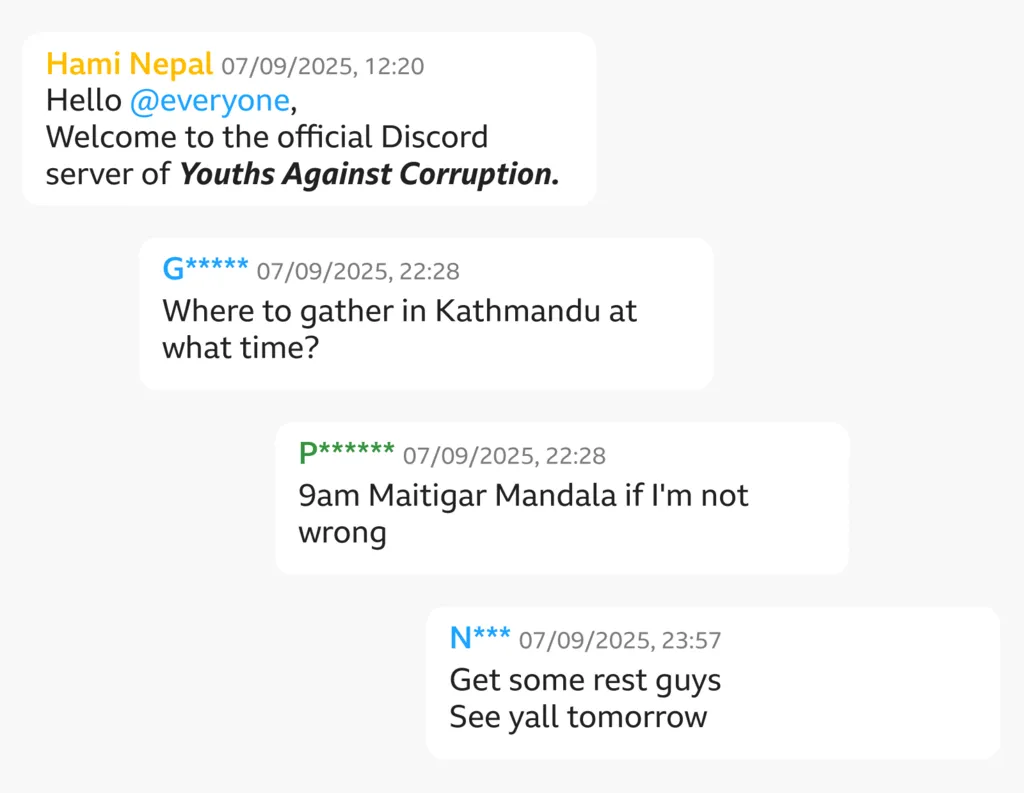Click the word Hello in first message
Viewport: 1024px width, 793px height.
tap(83, 100)
